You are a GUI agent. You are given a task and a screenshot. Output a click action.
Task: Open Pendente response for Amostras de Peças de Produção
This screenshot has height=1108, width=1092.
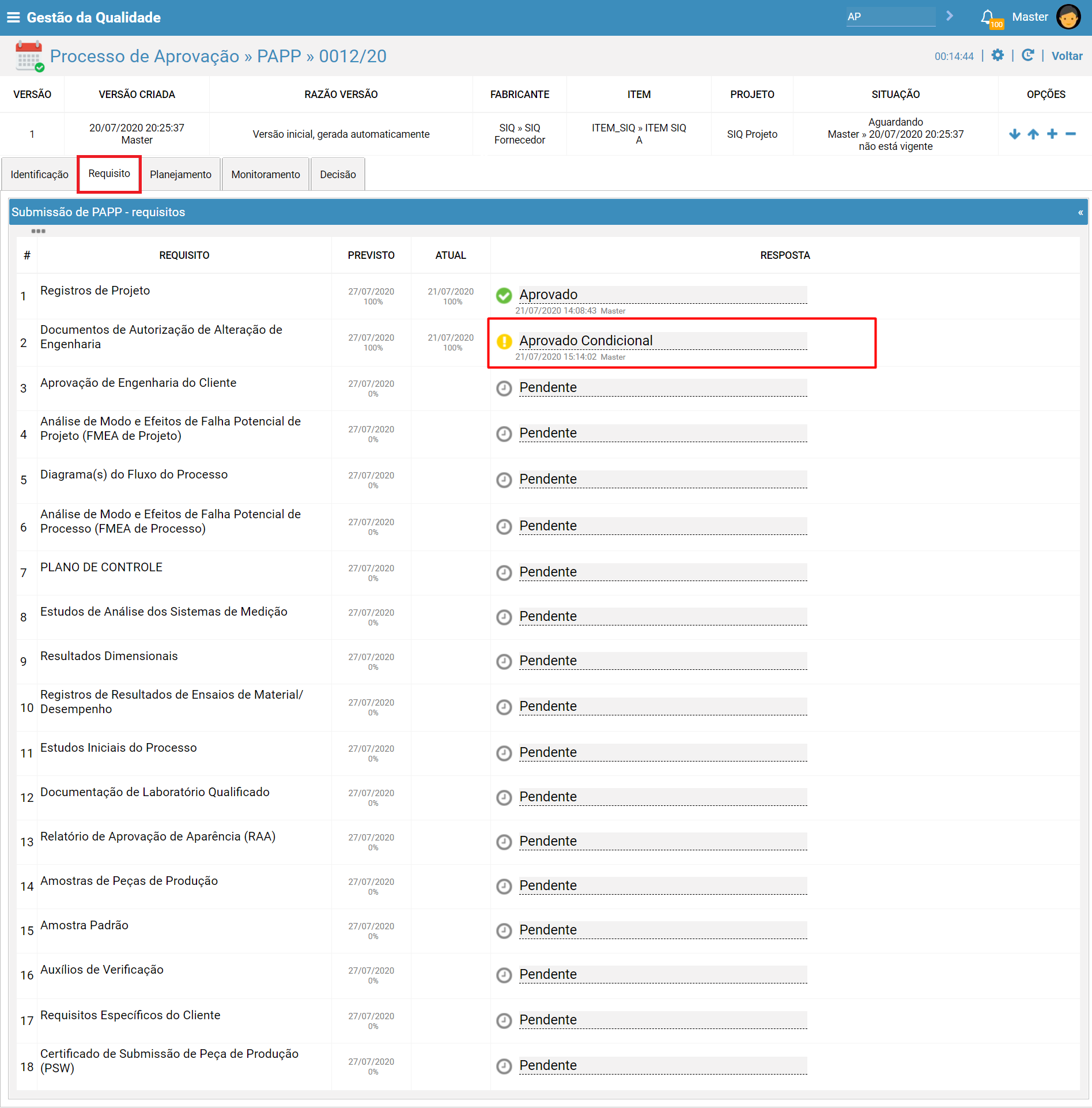(663, 886)
